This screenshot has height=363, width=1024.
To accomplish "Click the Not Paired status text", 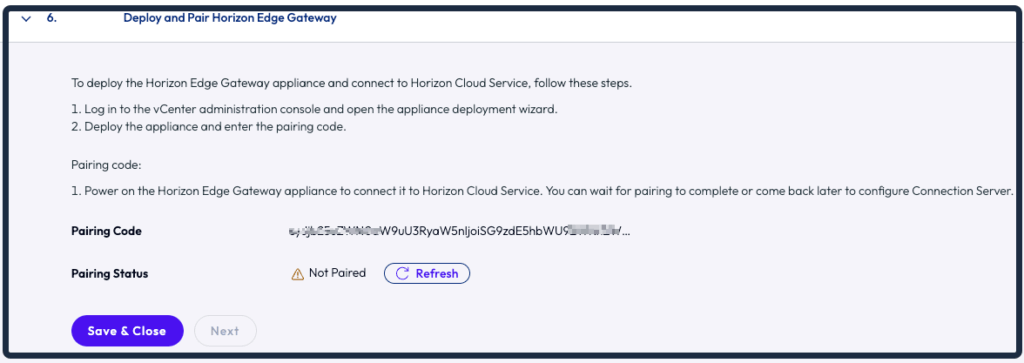I will tap(337, 273).
